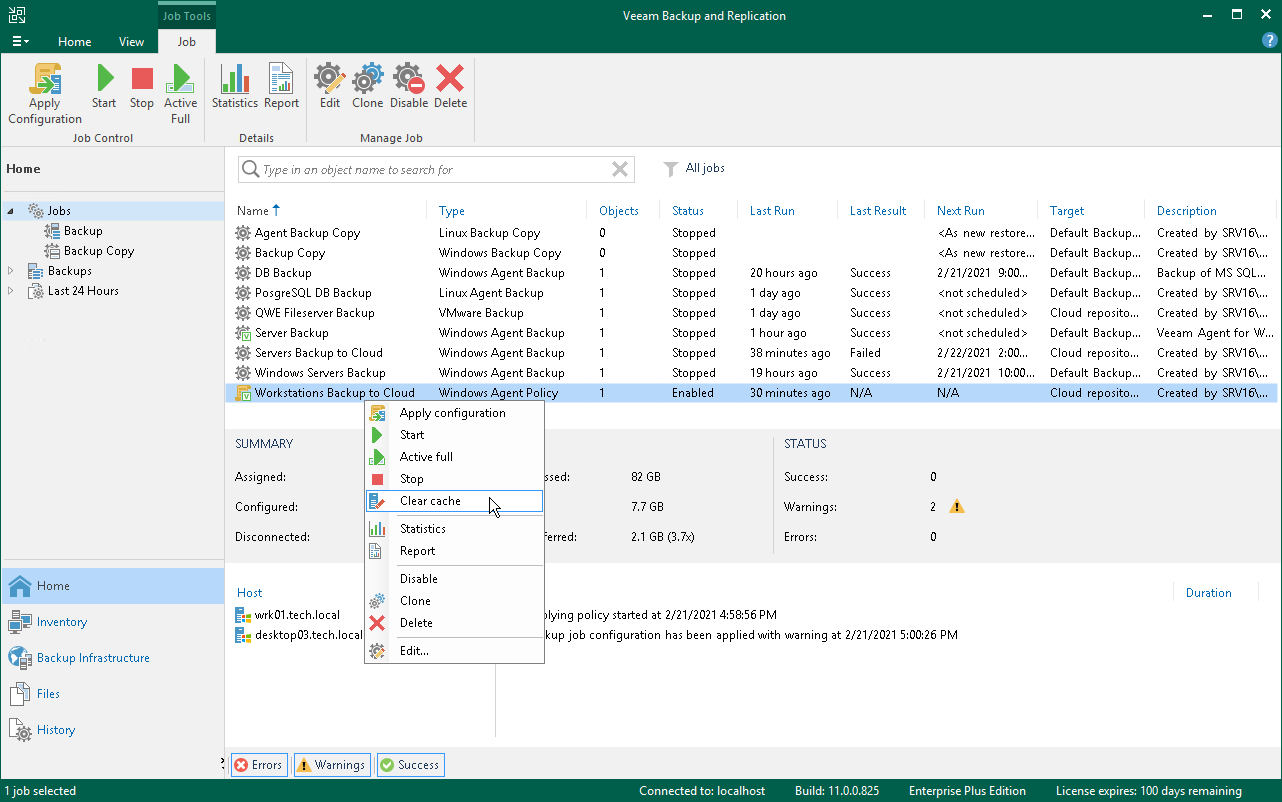Switch to the Home ribbon tab
Viewport: 1282px width, 802px height.
click(x=74, y=42)
